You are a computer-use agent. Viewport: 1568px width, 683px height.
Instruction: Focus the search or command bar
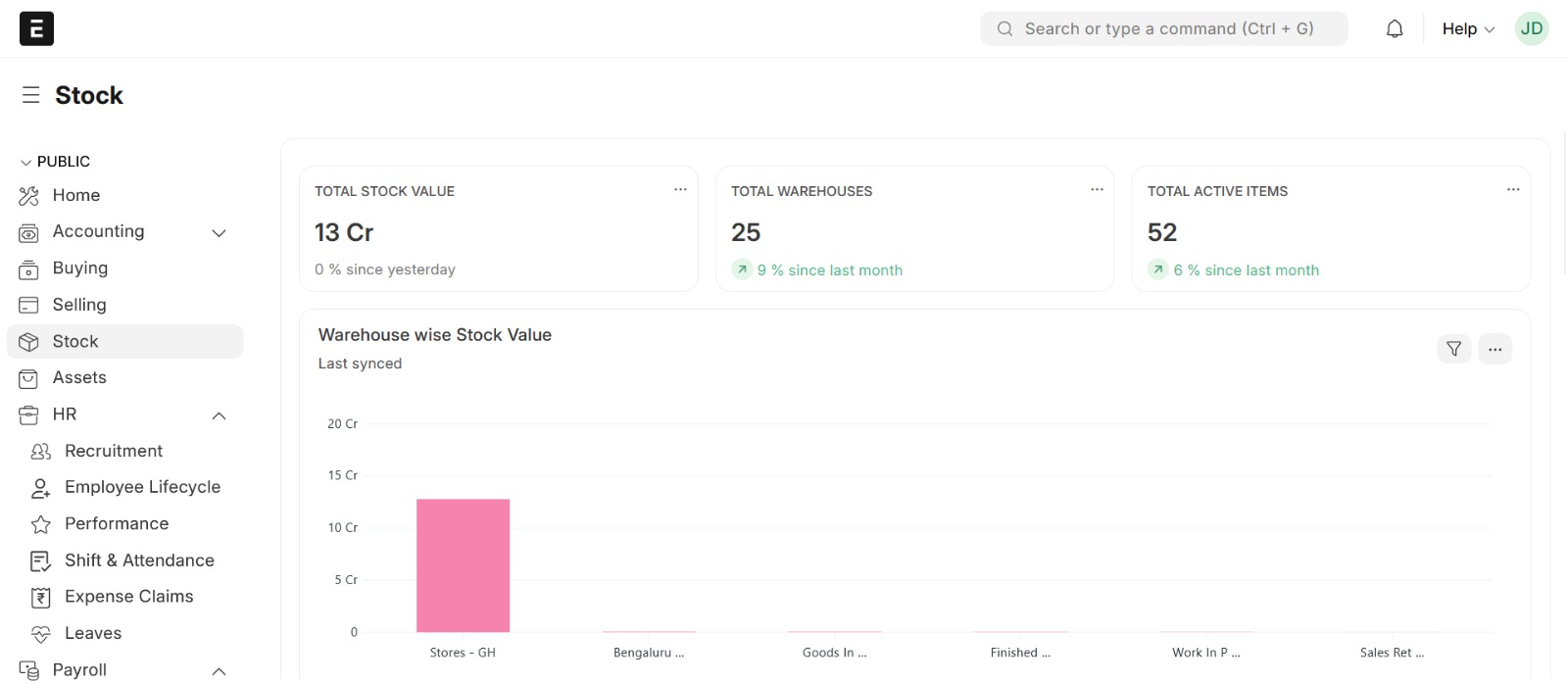pos(1164,29)
